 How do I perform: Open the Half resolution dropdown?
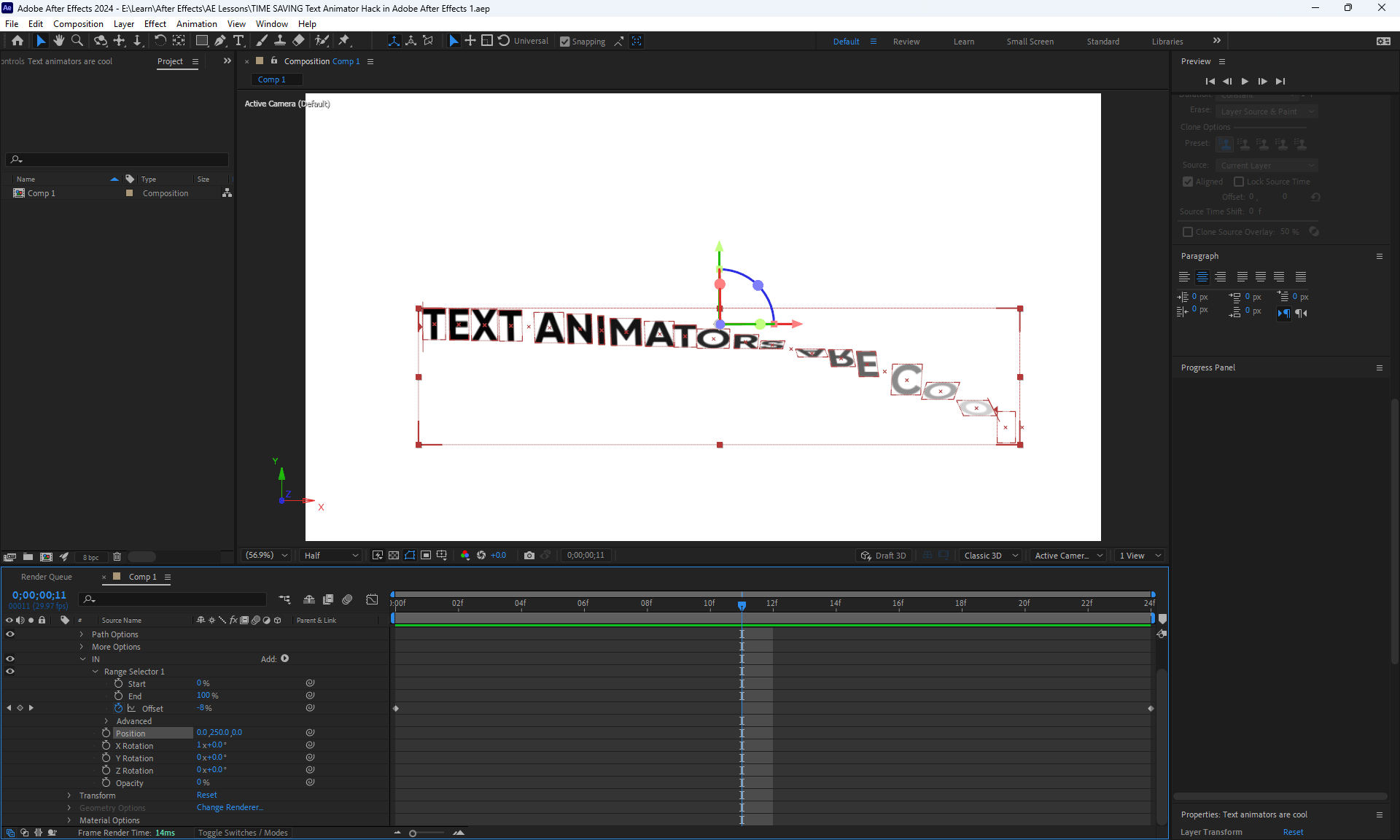331,556
